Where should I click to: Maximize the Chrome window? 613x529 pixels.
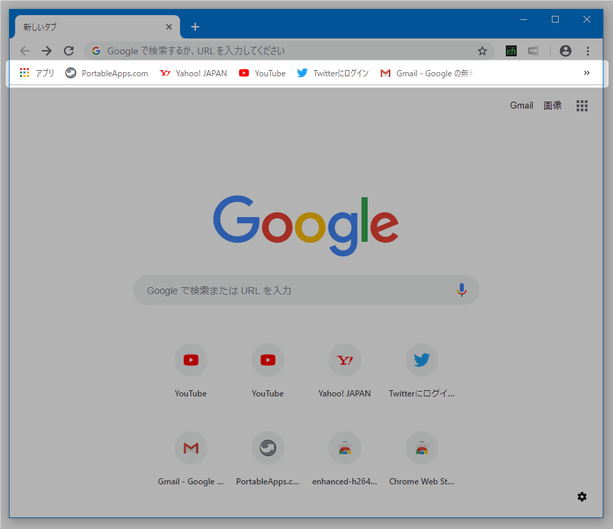click(x=555, y=19)
